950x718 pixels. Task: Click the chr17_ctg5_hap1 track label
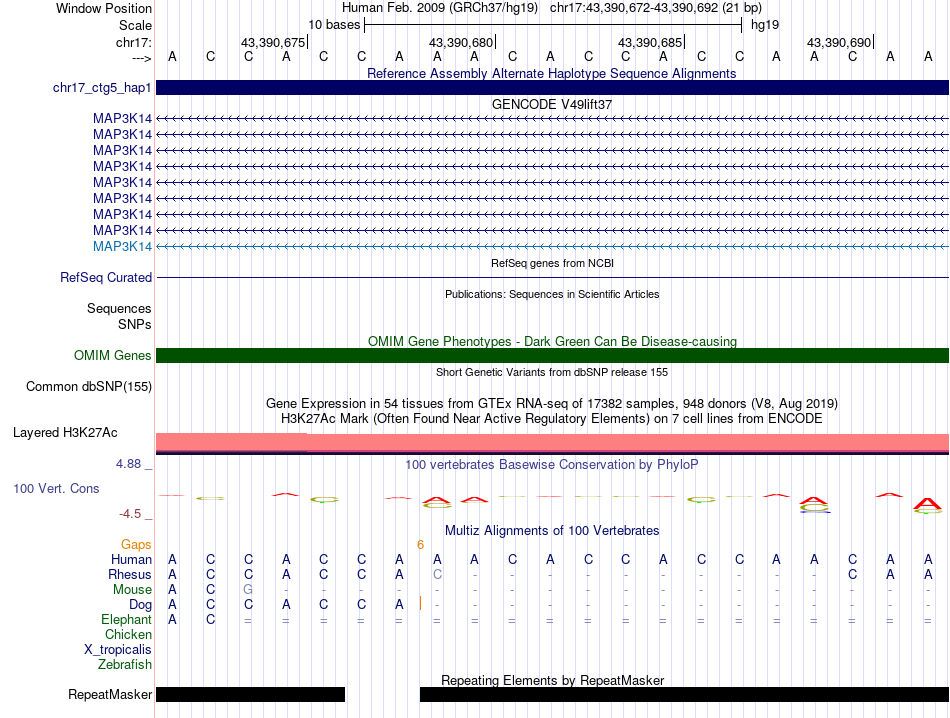click(102, 87)
